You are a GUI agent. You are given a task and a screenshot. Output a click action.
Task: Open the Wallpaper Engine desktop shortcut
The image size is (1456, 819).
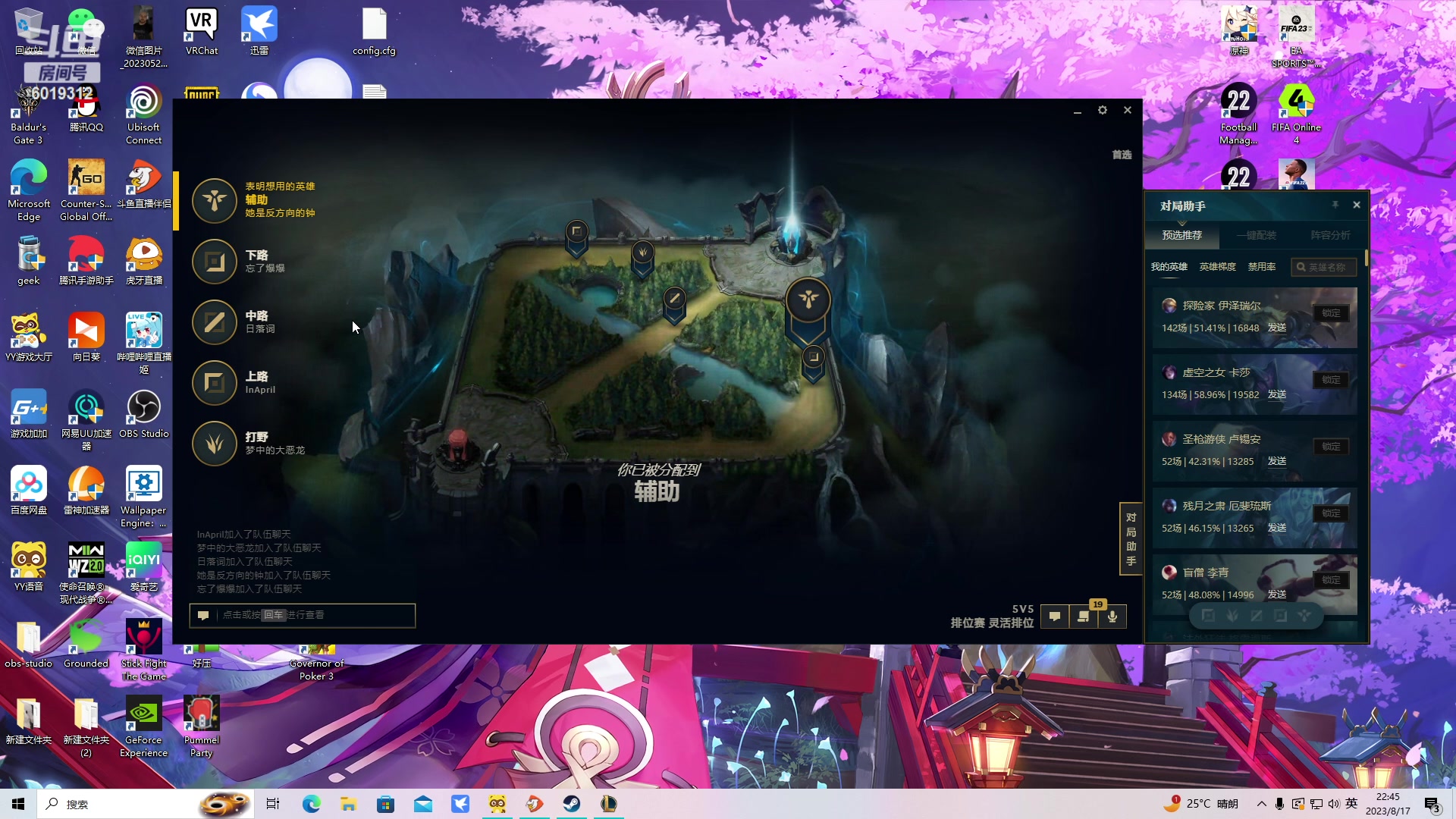point(144,497)
